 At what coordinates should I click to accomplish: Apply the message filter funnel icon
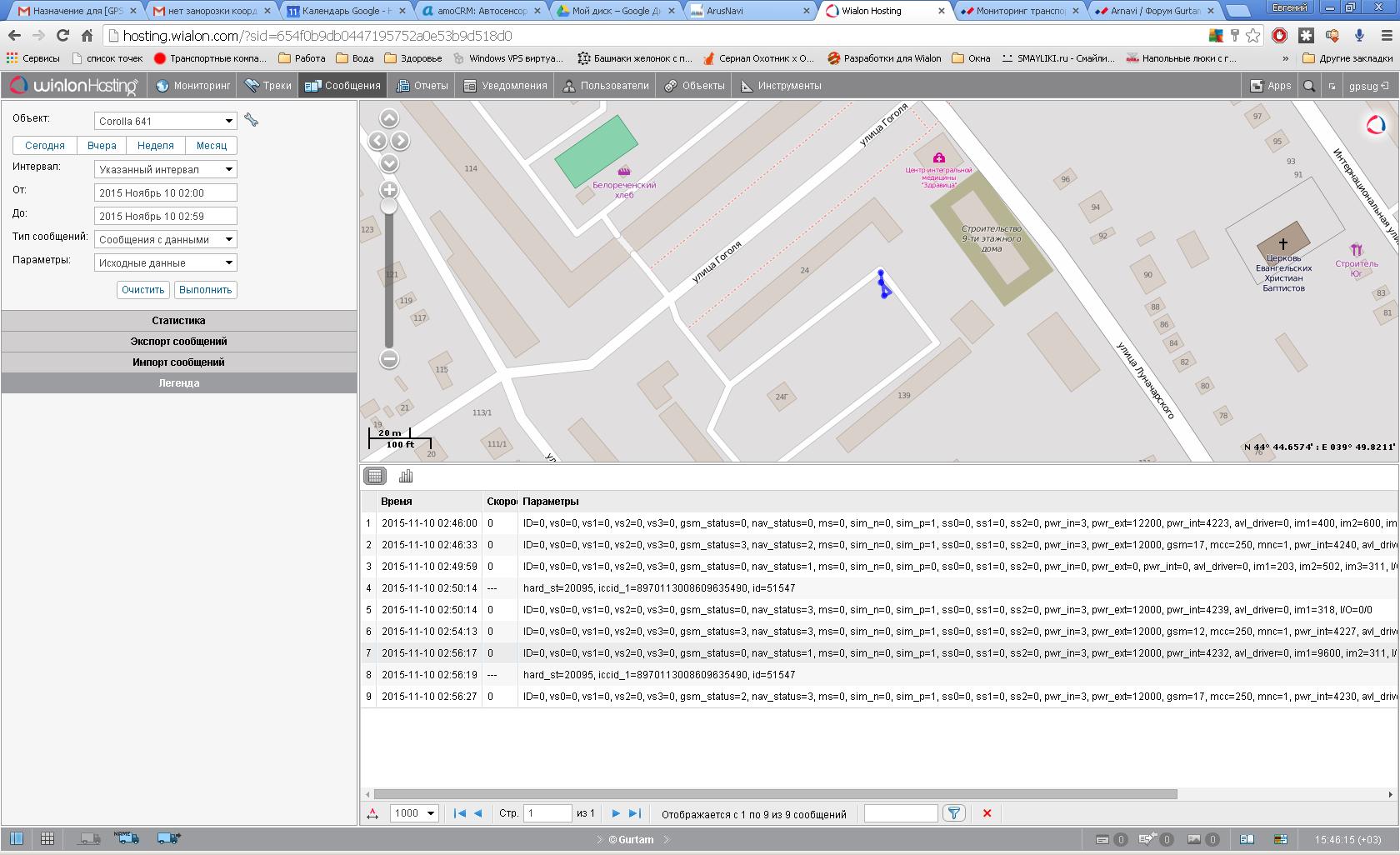pyautogui.click(x=954, y=813)
